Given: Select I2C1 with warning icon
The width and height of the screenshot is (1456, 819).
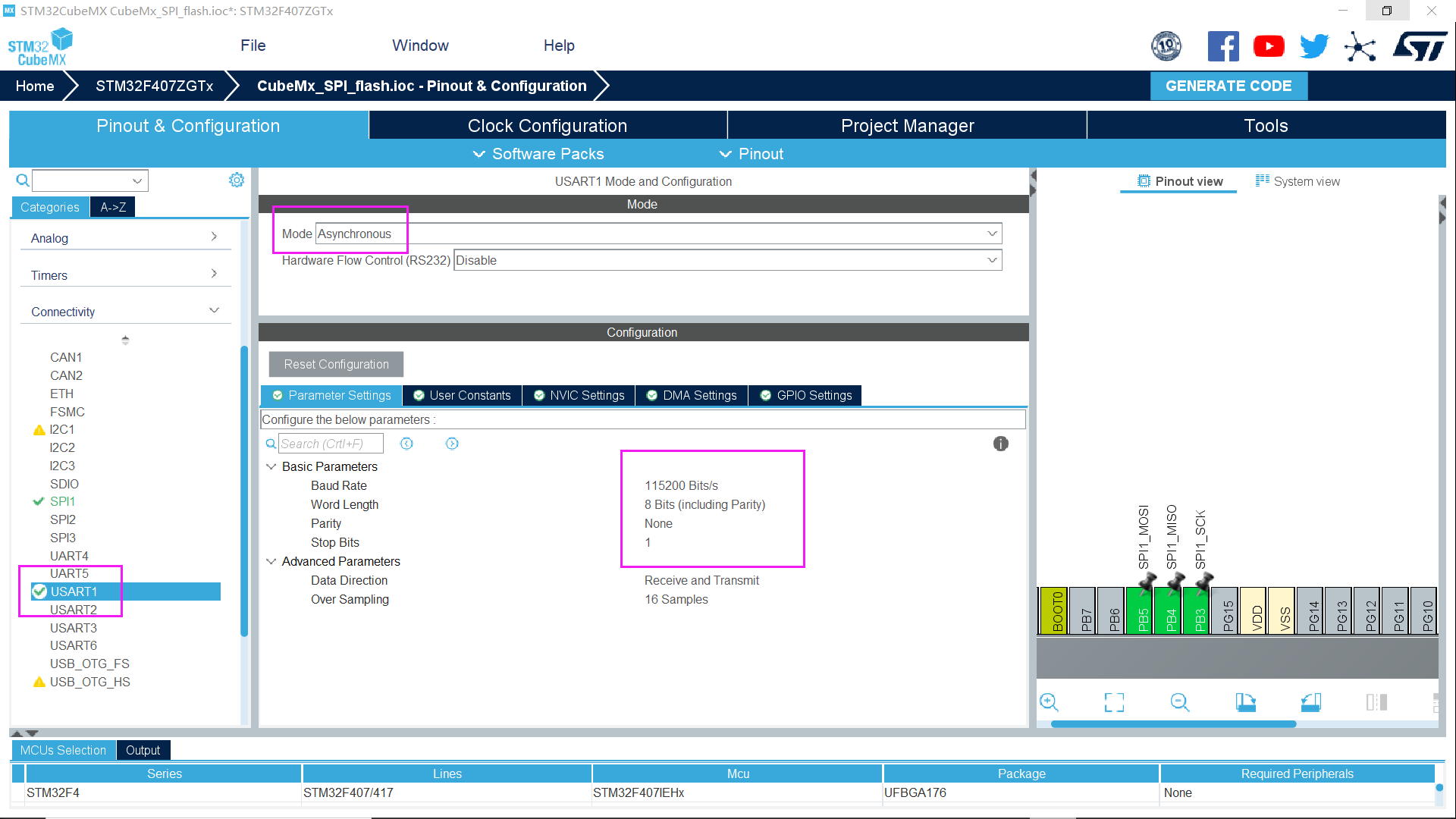Looking at the screenshot, I should coord(61,429).
